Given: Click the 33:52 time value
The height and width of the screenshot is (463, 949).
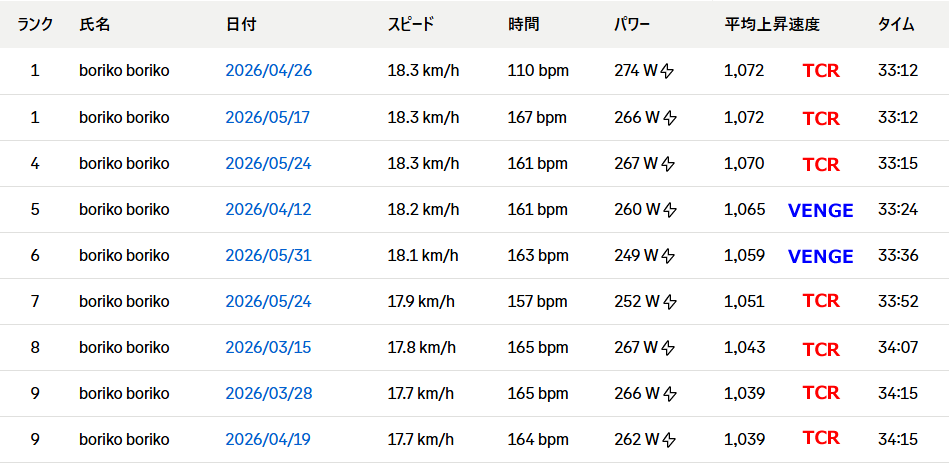Looking at the screenshot, I should click(x=898, y=301).
